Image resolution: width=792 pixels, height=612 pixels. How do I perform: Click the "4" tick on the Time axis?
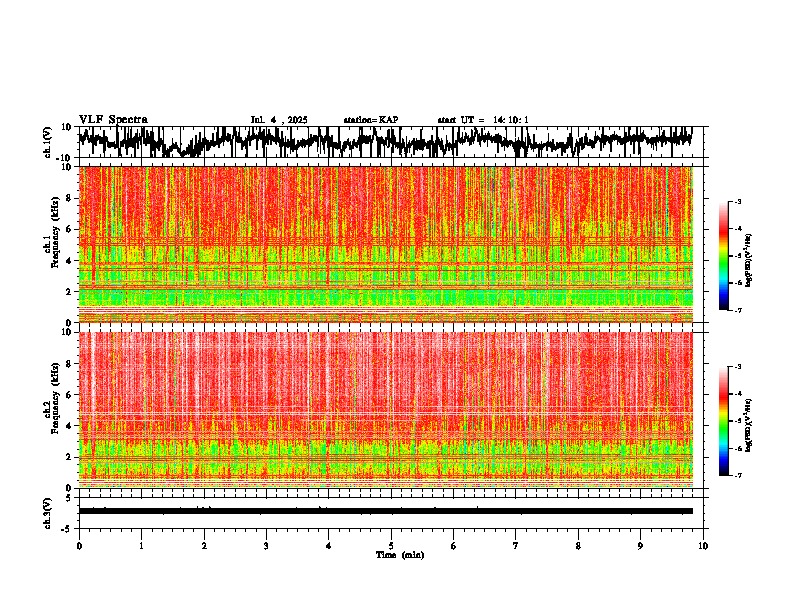coord(329,546)
